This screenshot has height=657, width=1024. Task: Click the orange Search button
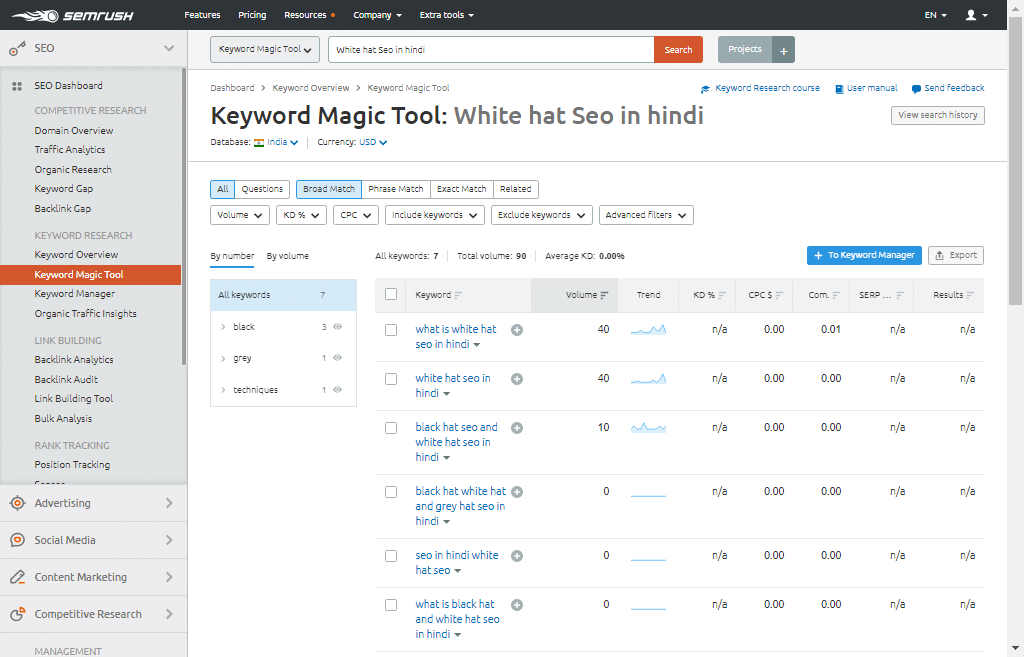pyautogui.click(x=678, y=48)
